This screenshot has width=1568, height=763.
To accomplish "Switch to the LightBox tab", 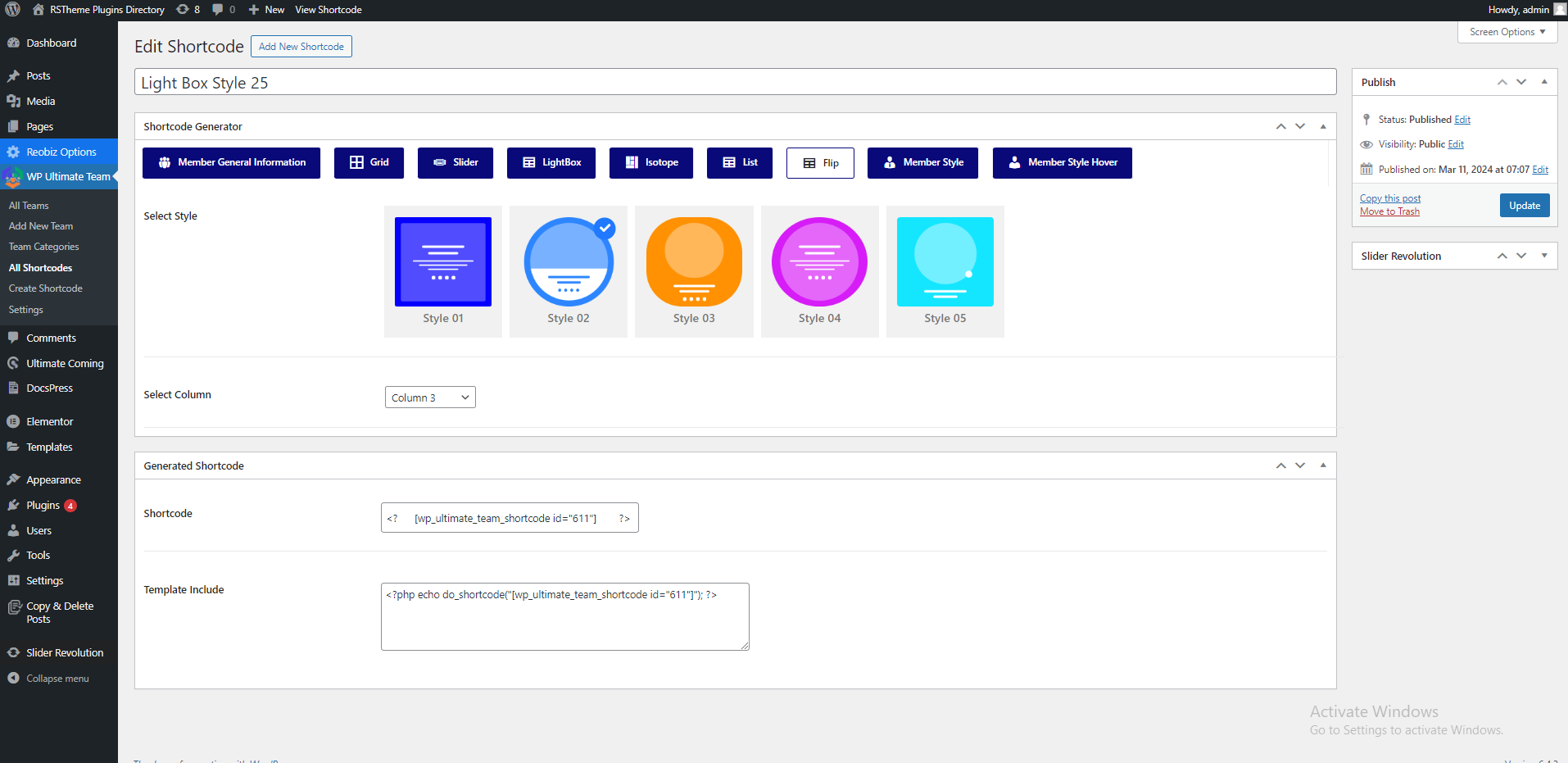I will point(551,162).
